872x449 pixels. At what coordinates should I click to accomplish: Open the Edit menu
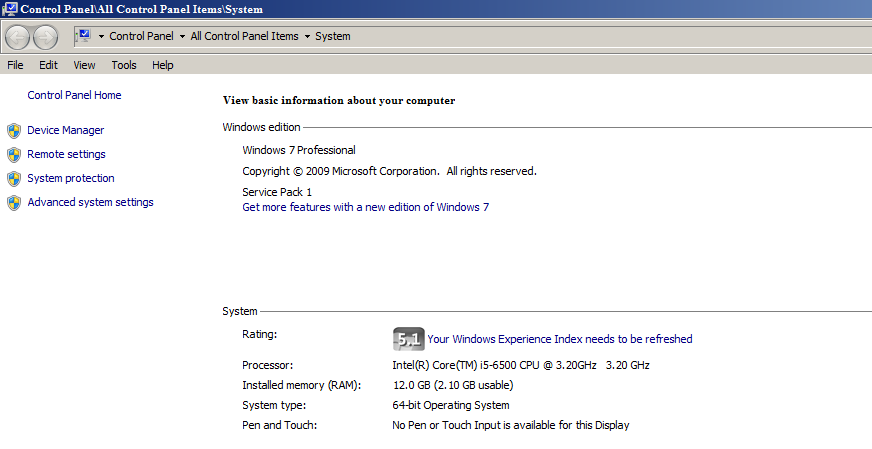pos(48,65)
